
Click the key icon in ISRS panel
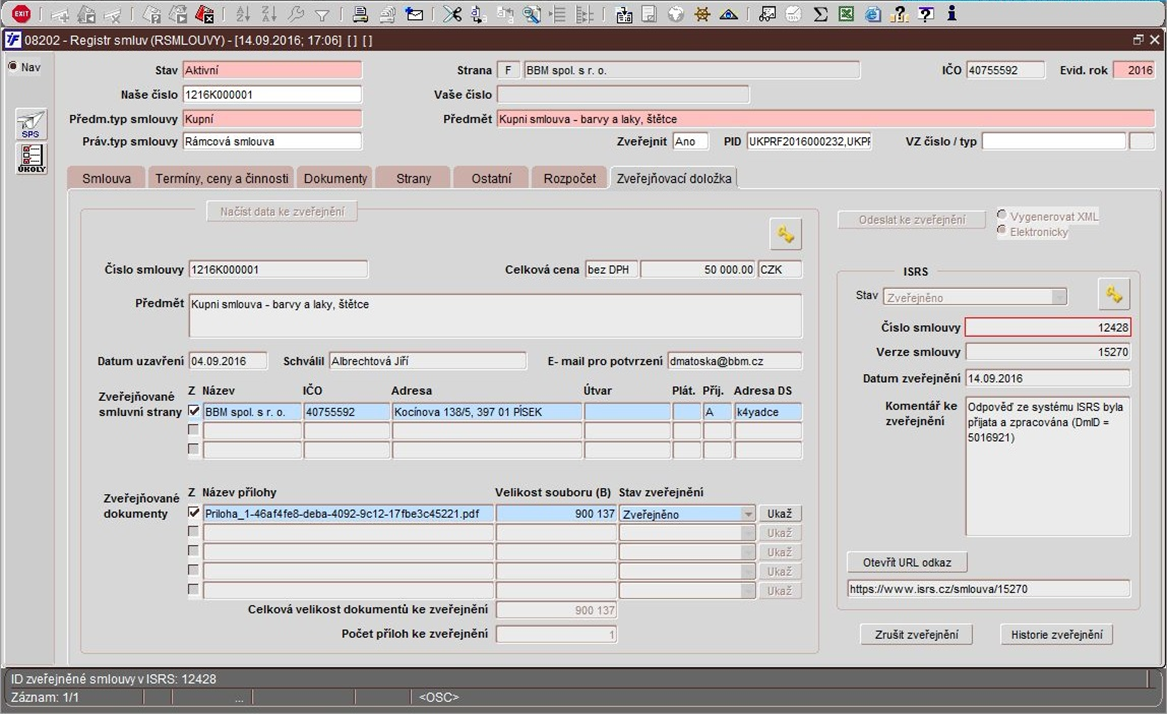coord(1113,294)
